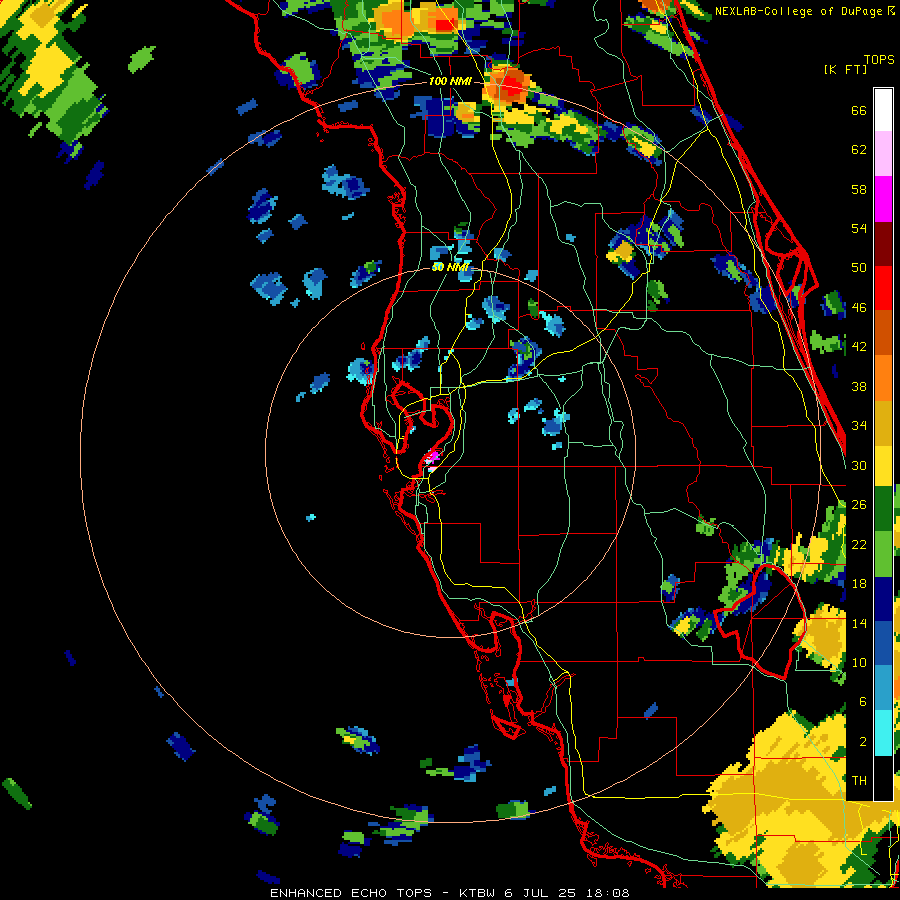Click the legend value 26
The image size is (900, 900).
click(859, 505)
